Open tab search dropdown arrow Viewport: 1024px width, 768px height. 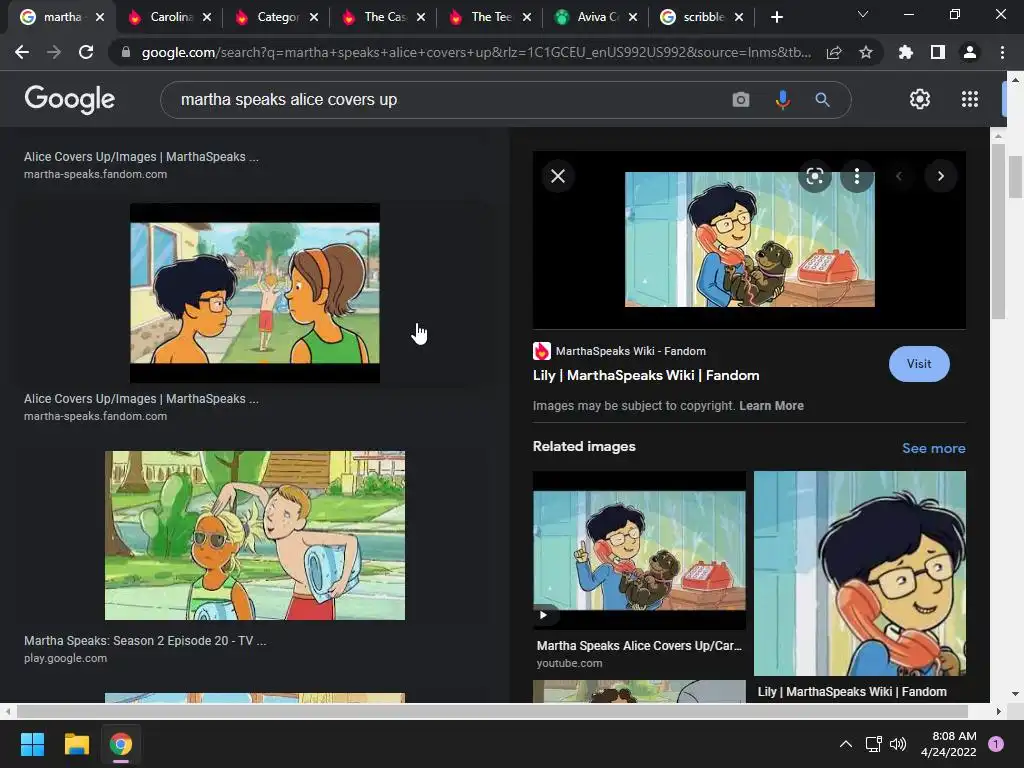pyautogui.click(x=863, y=14)
